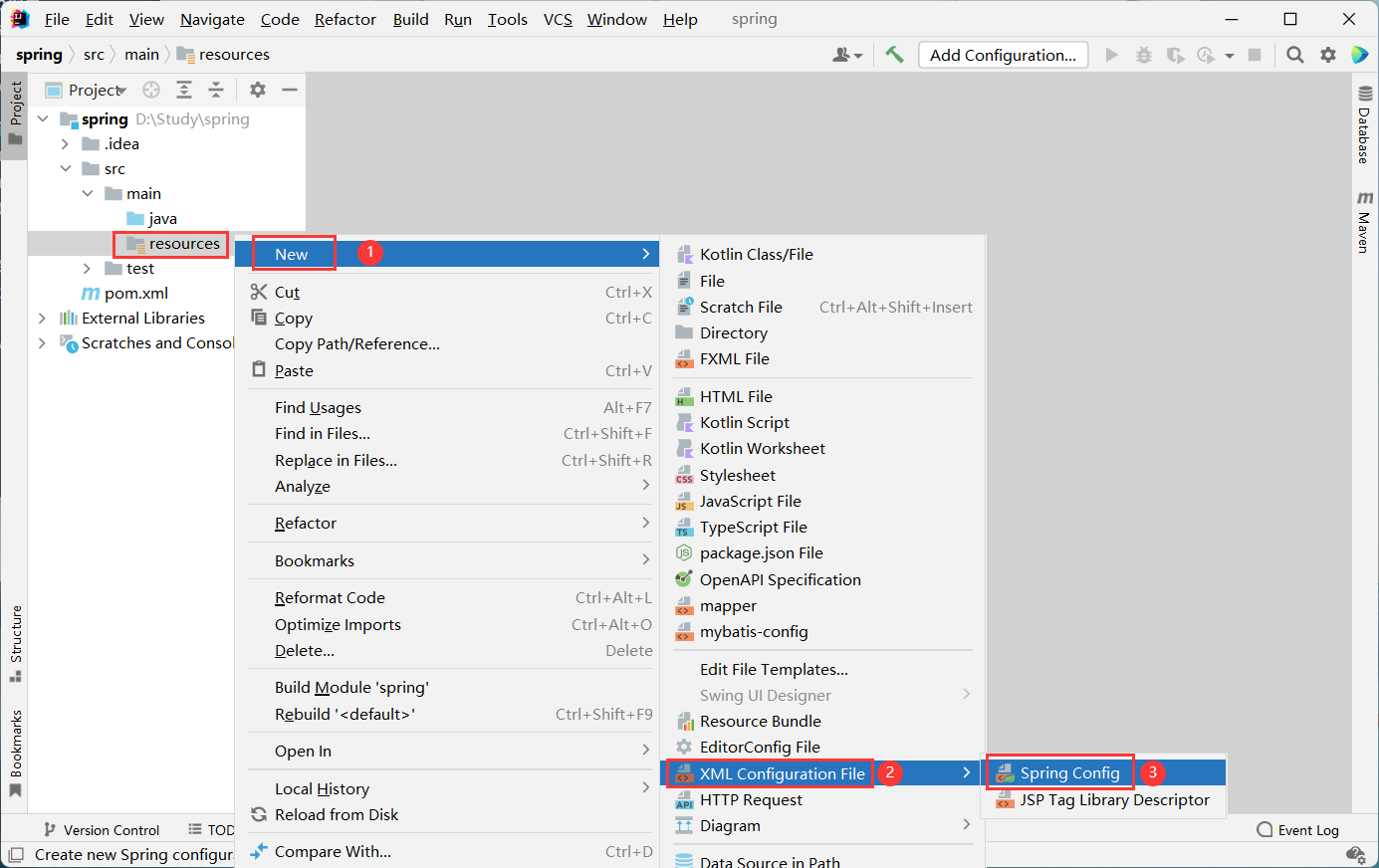Screen dimensions: 1379x868
Task: Choose Copy Path/Reference...
Action: pyautogui.click(x=447, y=343)
